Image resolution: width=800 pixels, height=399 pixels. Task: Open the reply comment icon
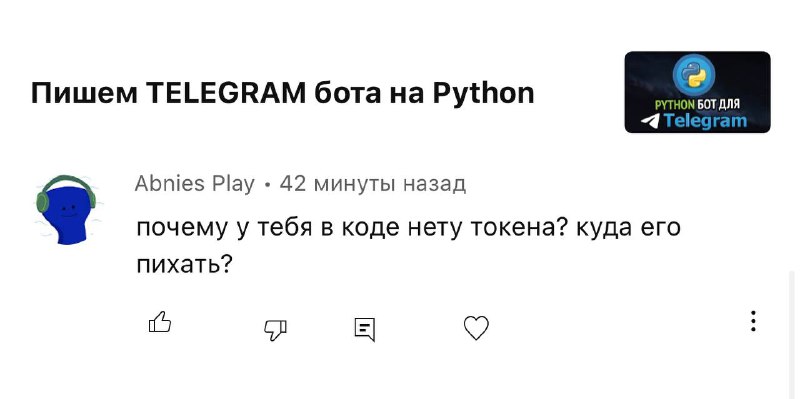365,329
